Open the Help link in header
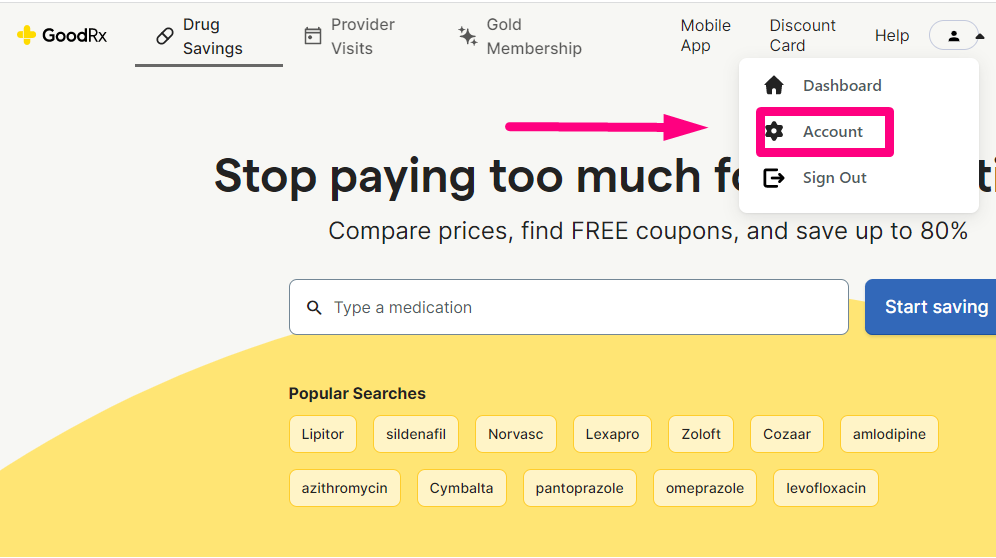Image resolution: width=996 pixels, height=558 pixels. click(892, 36)
